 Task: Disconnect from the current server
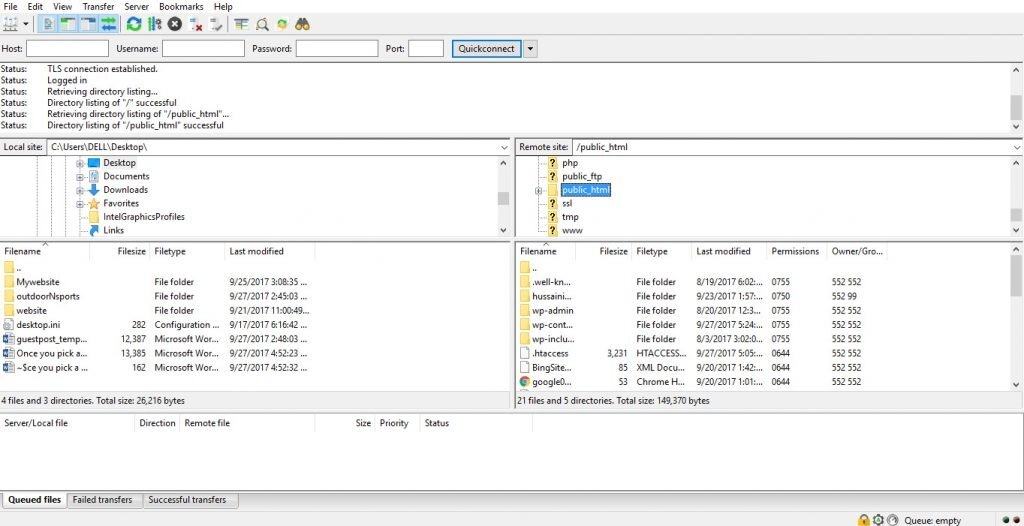(x=196, y=24)
